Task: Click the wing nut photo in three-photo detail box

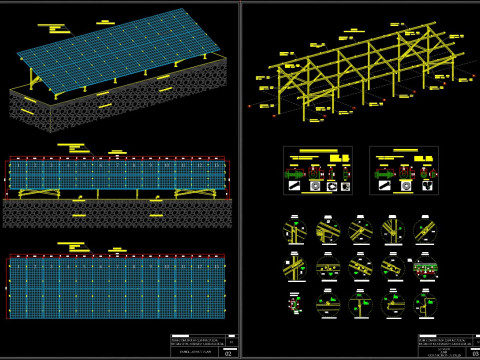Action: pos(427,186)
